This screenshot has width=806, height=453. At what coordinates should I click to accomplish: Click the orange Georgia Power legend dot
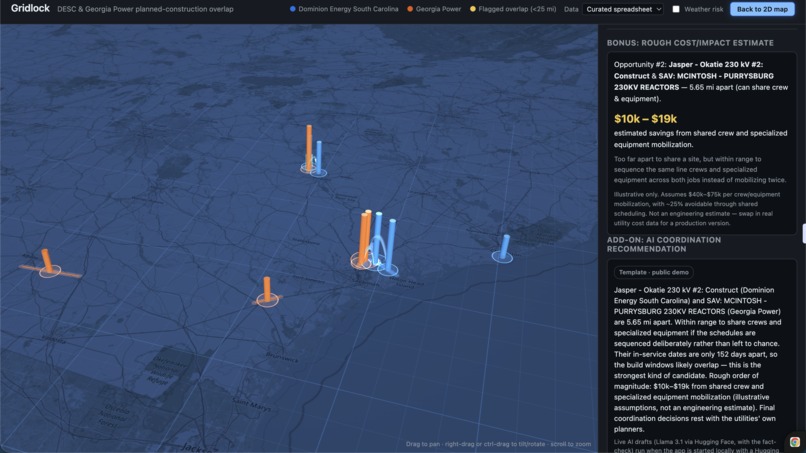click(410, 9)
